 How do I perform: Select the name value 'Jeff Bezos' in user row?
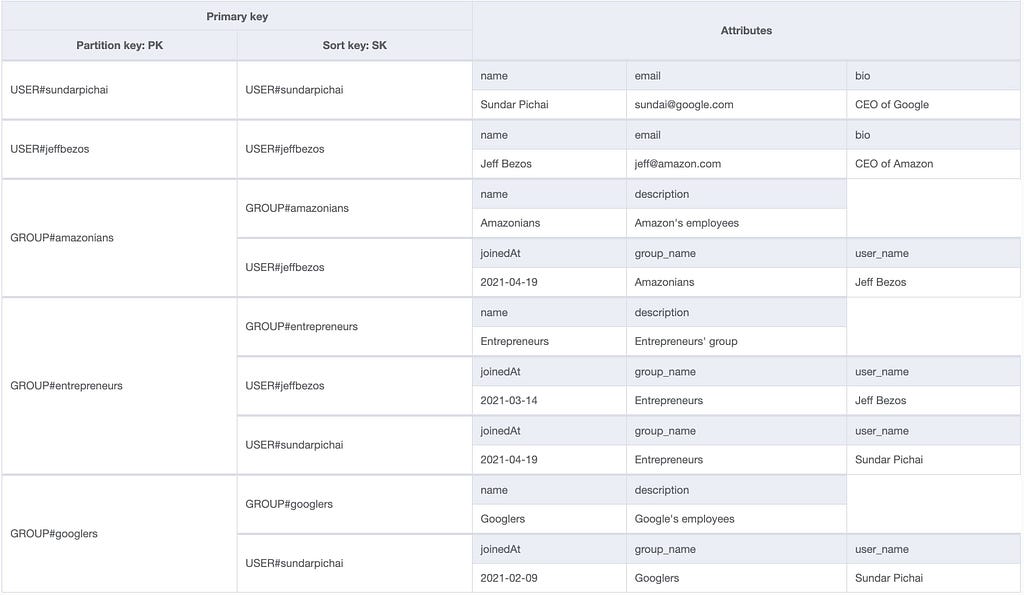point(549,164)
